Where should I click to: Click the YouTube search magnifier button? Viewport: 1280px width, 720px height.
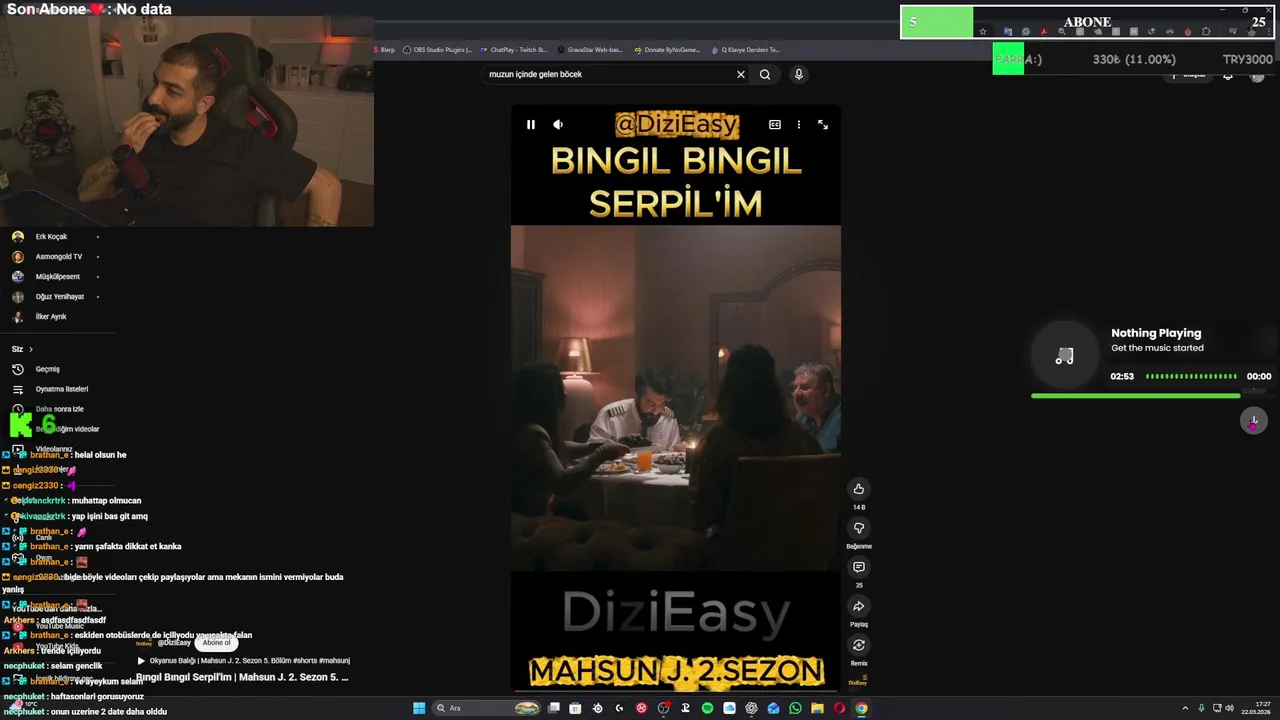pyautogui.click(x=765, y=74)
